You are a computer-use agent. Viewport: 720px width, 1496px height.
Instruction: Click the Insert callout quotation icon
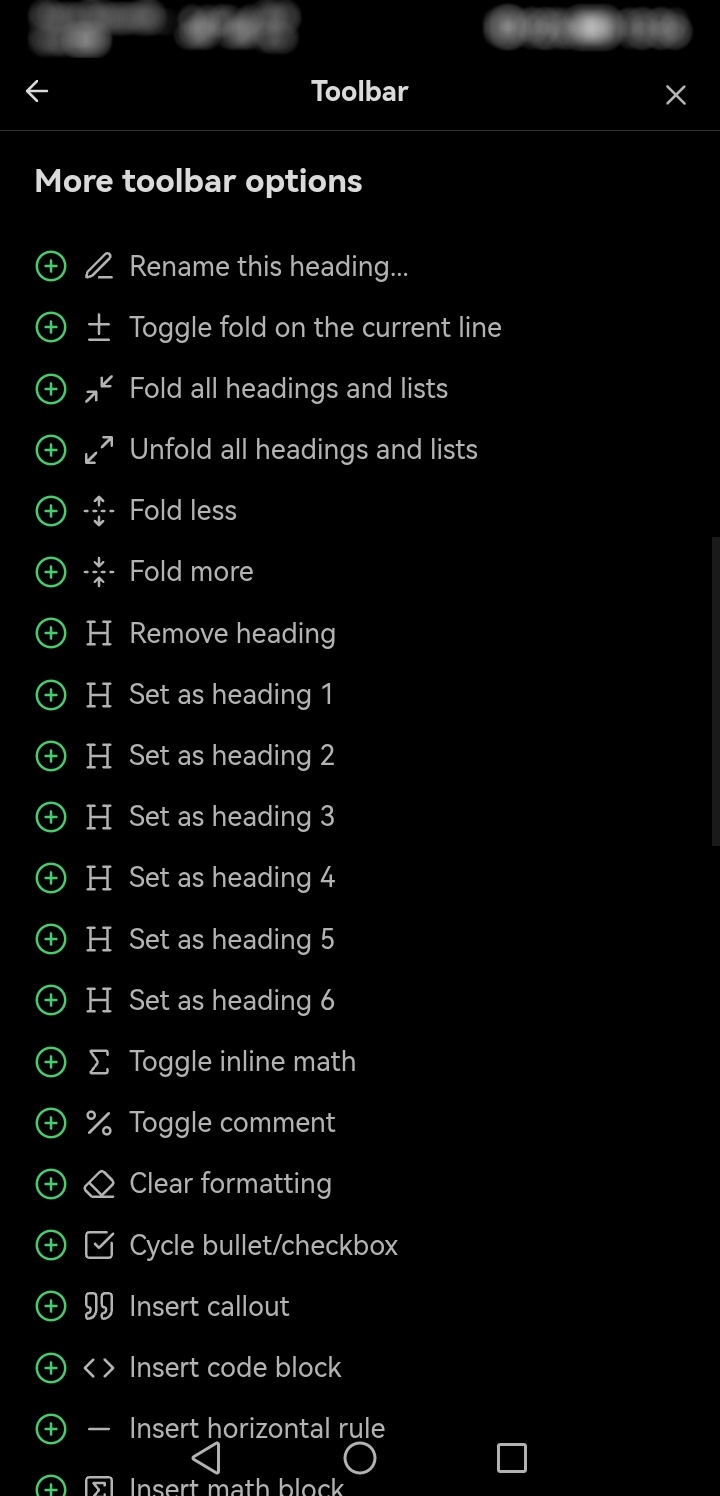pyautogui.click(x=98, y=1306)
